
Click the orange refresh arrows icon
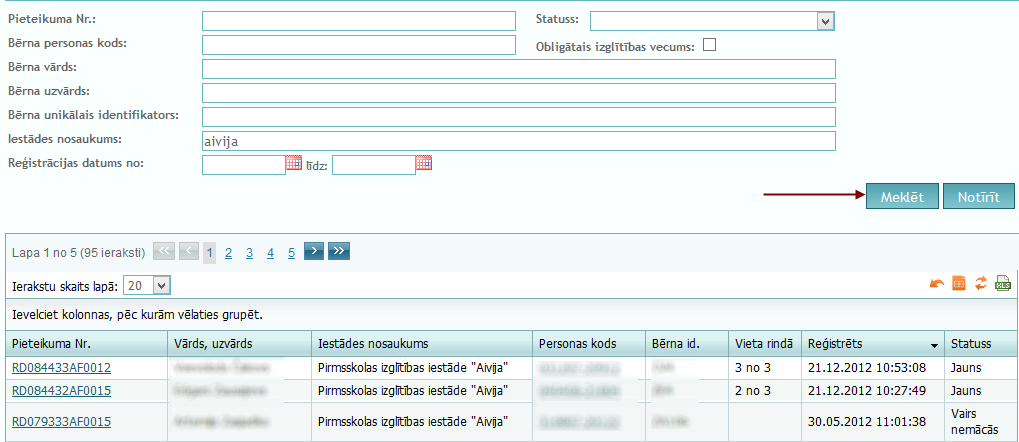pos(981,284)
